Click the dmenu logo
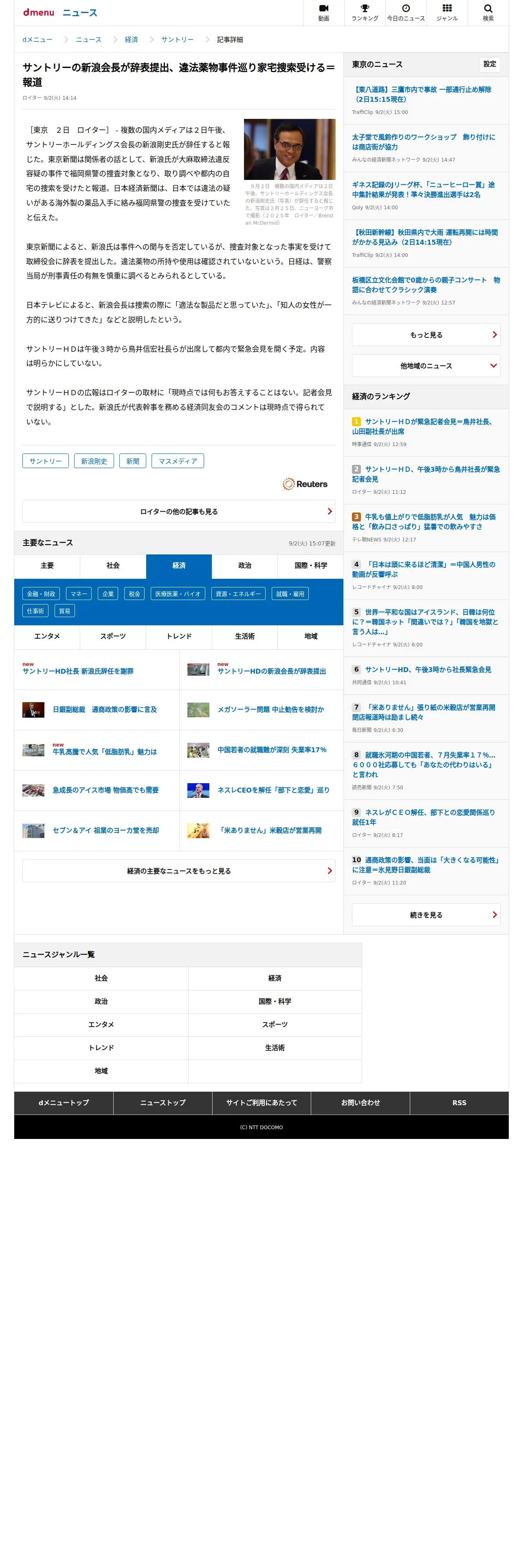This screenshot has height=1568, width=523. pyautogui.click(x=38, y=12)
